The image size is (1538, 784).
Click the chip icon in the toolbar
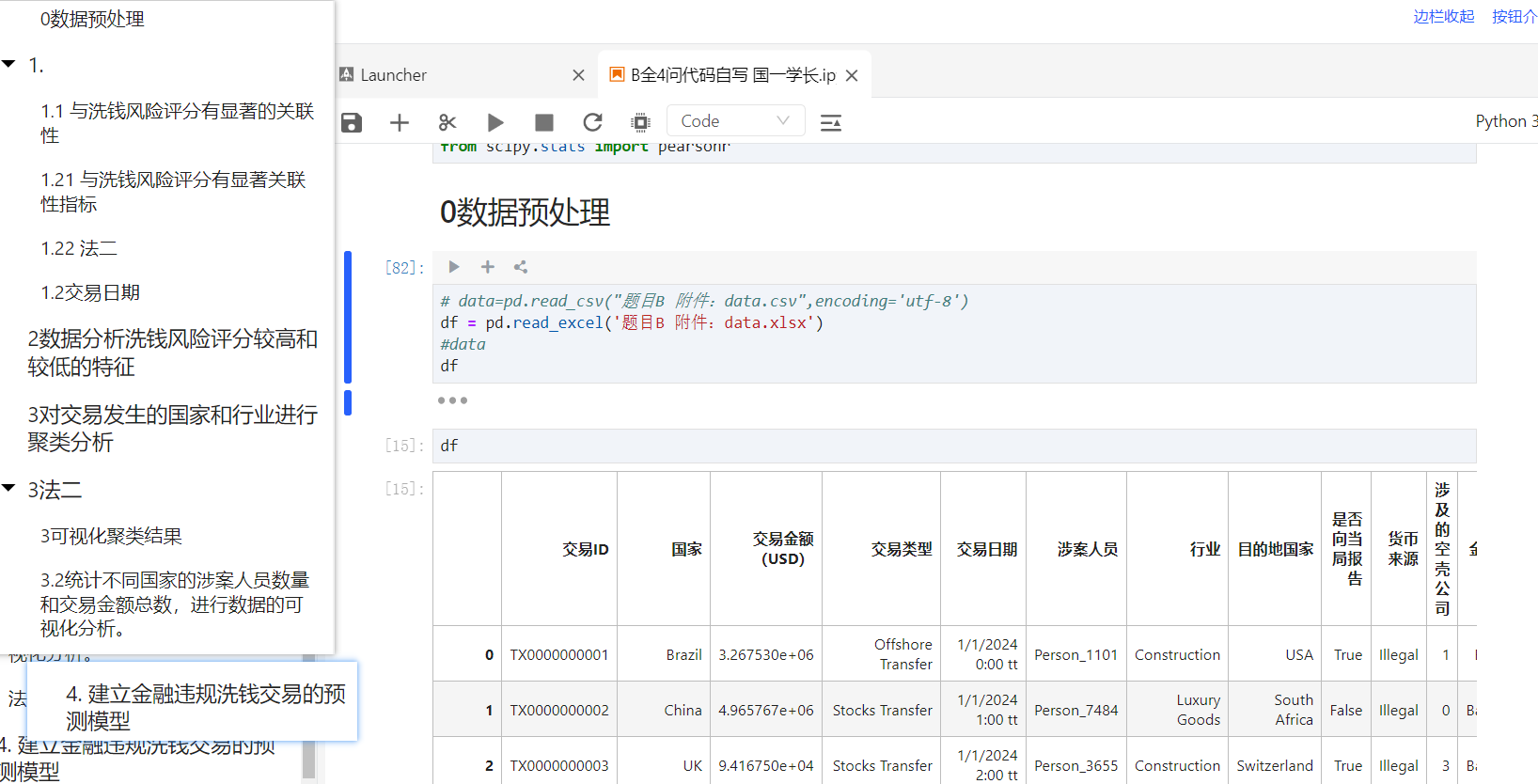click(x=641, y=122)
